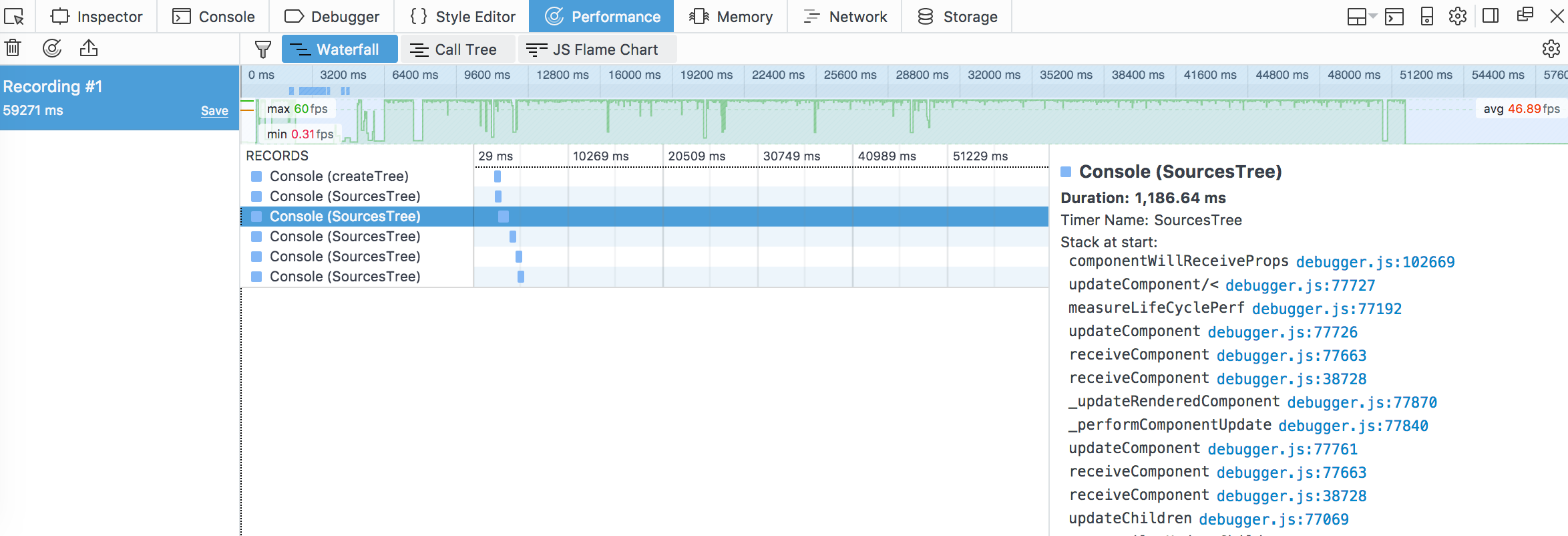The image size is (1568, 536).
Task: Open the Network tab
Action: click(x=845, y=16)
